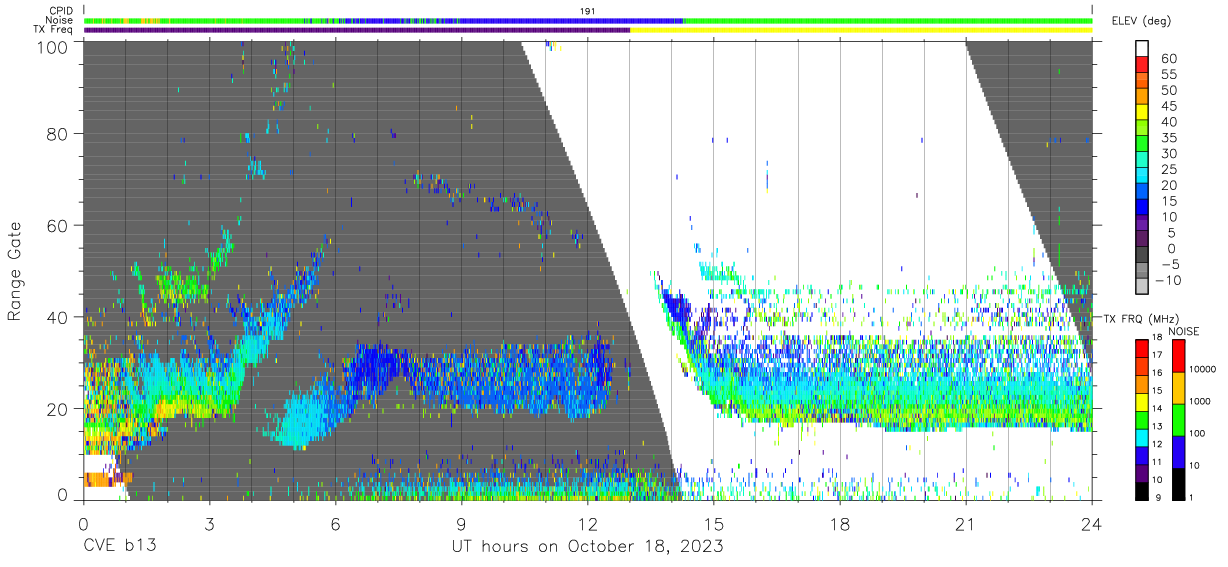The width and height of the screenshot is (1228, 567).
Task: Click the purple portion of the TX Freq strip
Action: [357, 30]
